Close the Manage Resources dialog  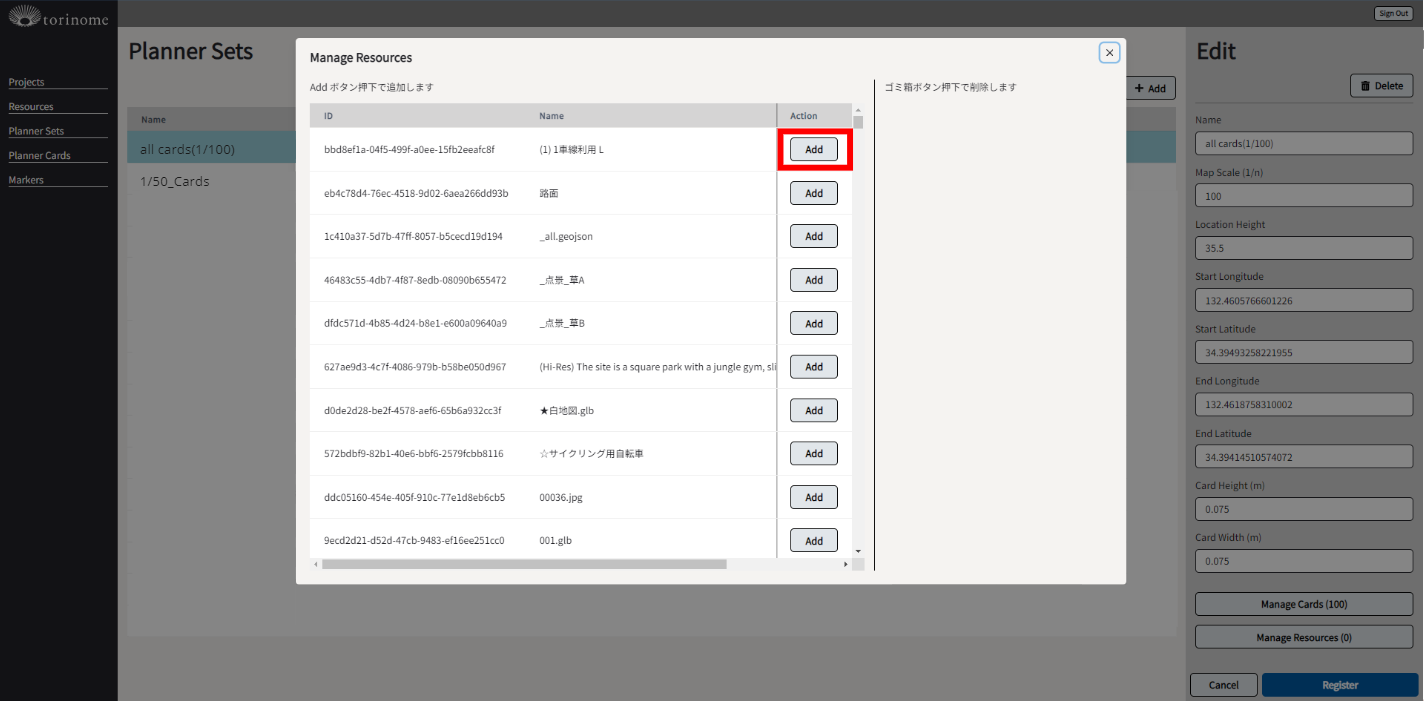tap(1109, 53)
